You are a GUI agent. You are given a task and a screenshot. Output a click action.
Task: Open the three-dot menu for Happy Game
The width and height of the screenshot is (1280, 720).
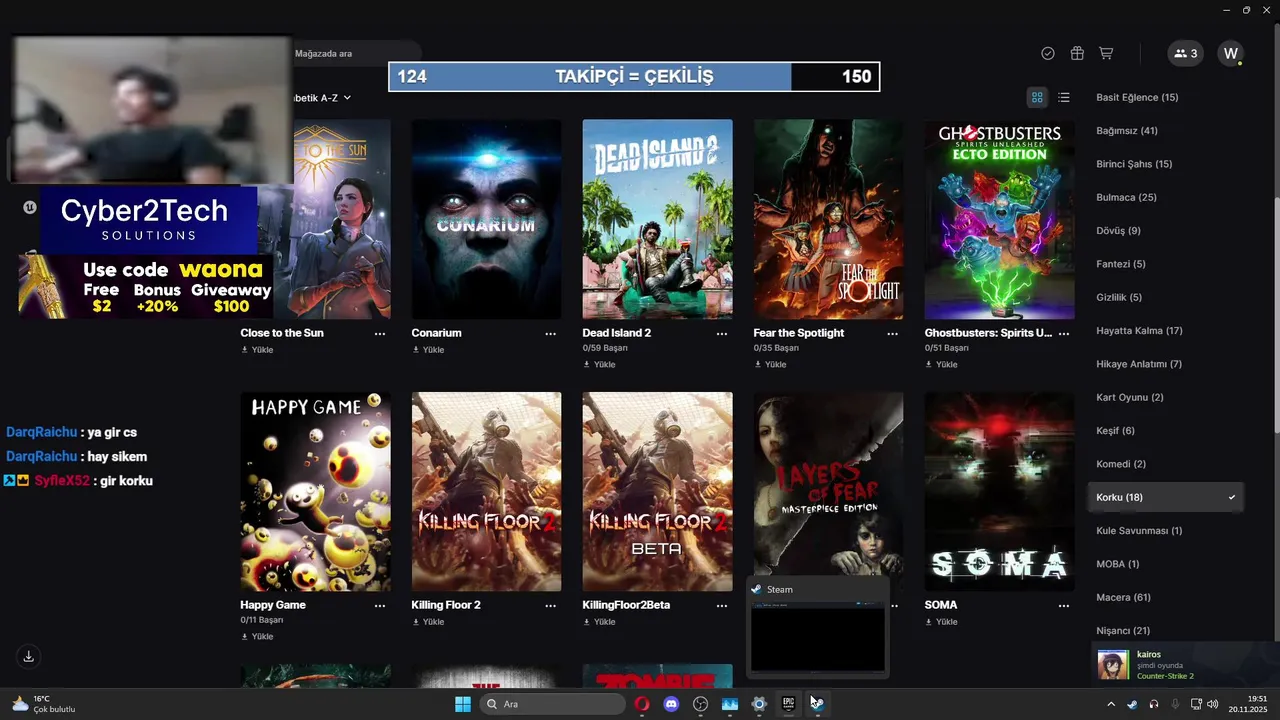[x=380, y=605]
